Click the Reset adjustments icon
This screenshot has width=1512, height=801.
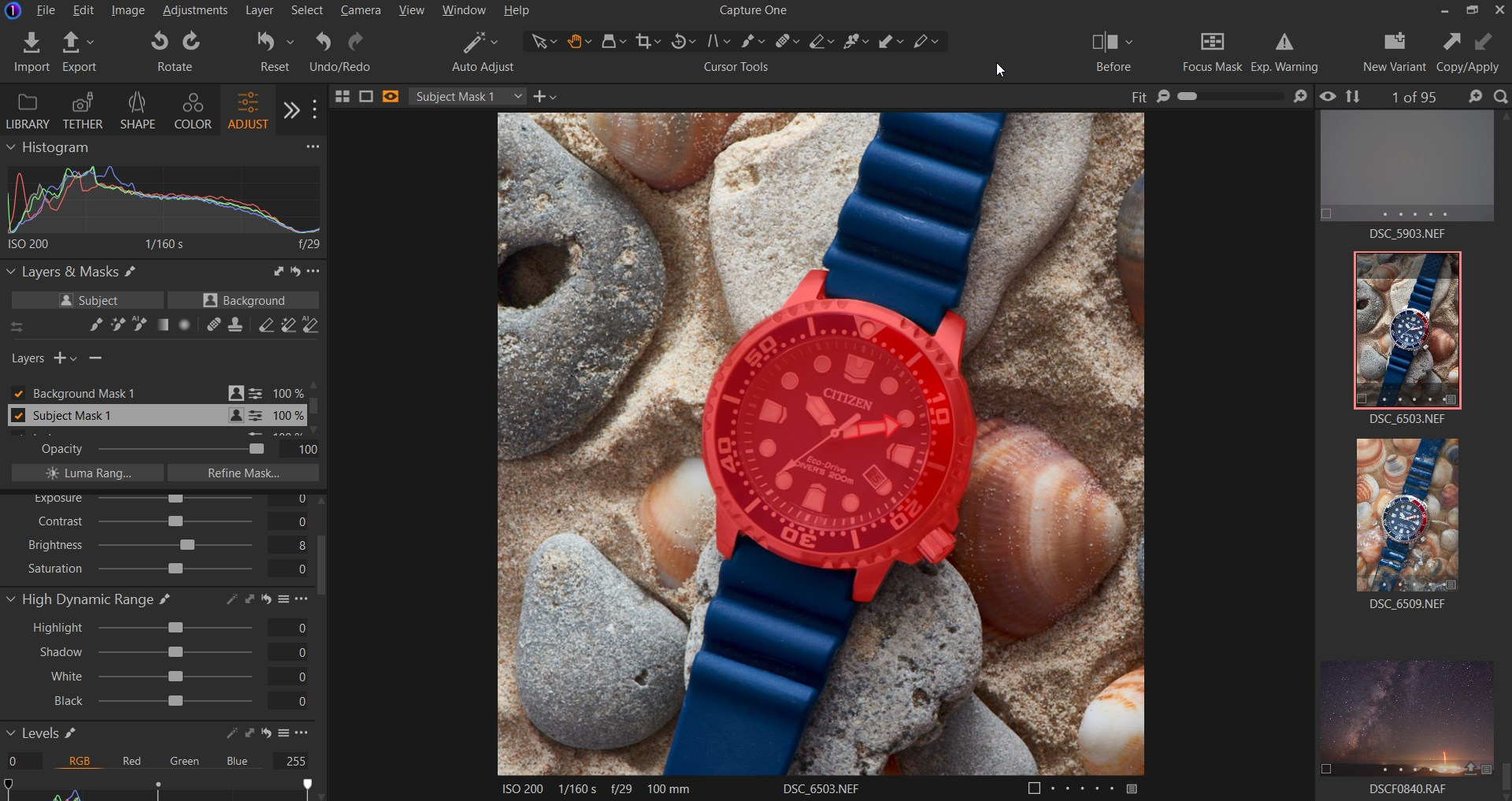pyautogui.click(x=266, y=42)
